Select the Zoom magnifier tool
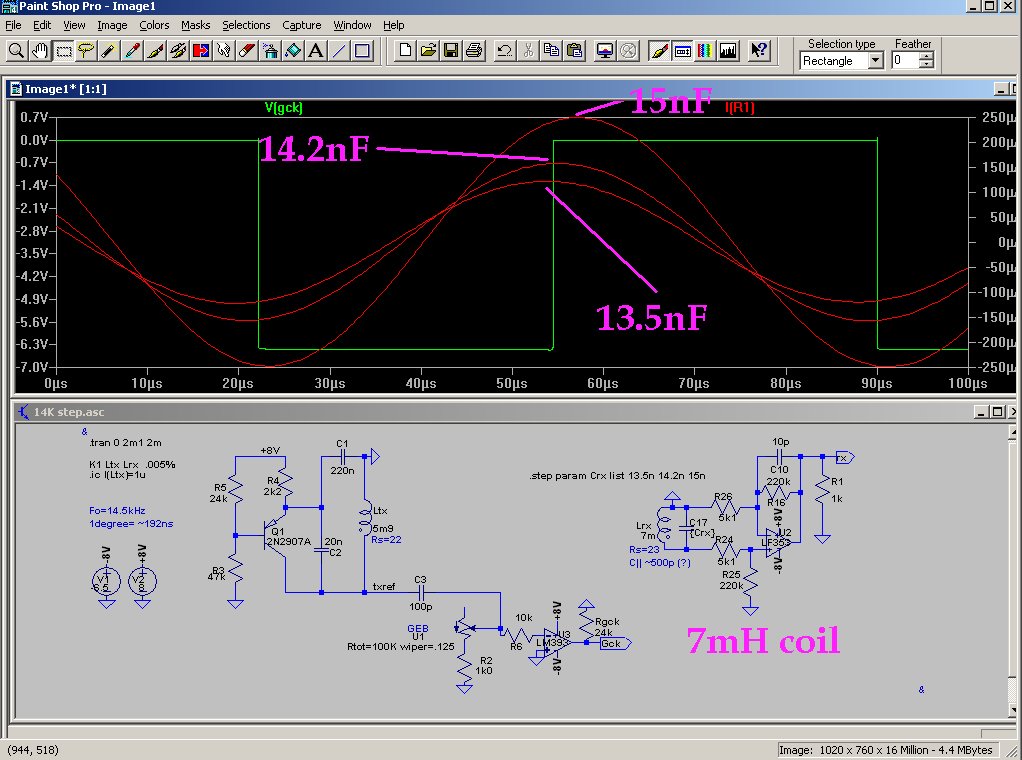The width and height of the screenshot is (1022, 760). point(17,50)
